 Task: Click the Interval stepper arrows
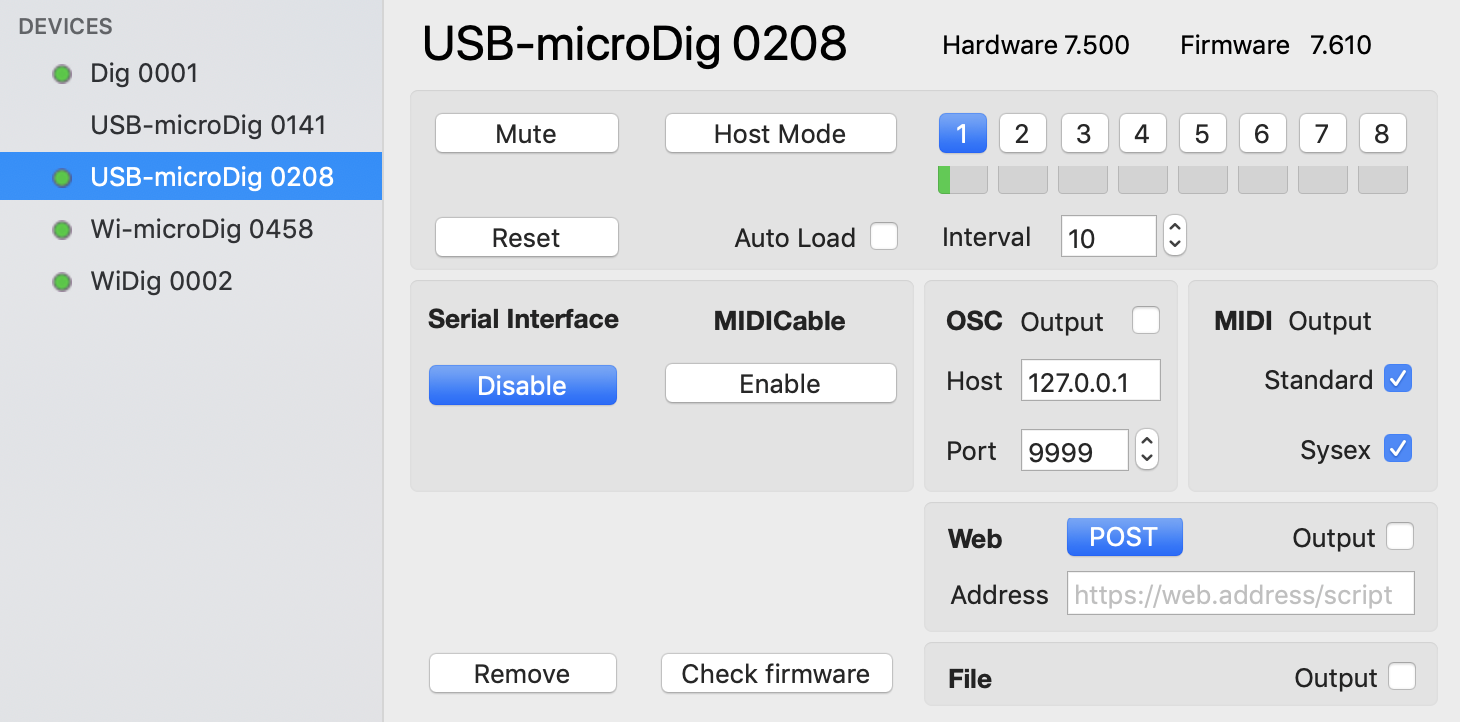pos(1175,236)
